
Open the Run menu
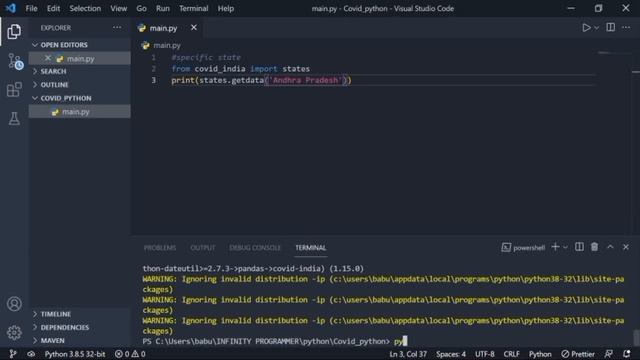pyautogui.click(x=162, y=8)
